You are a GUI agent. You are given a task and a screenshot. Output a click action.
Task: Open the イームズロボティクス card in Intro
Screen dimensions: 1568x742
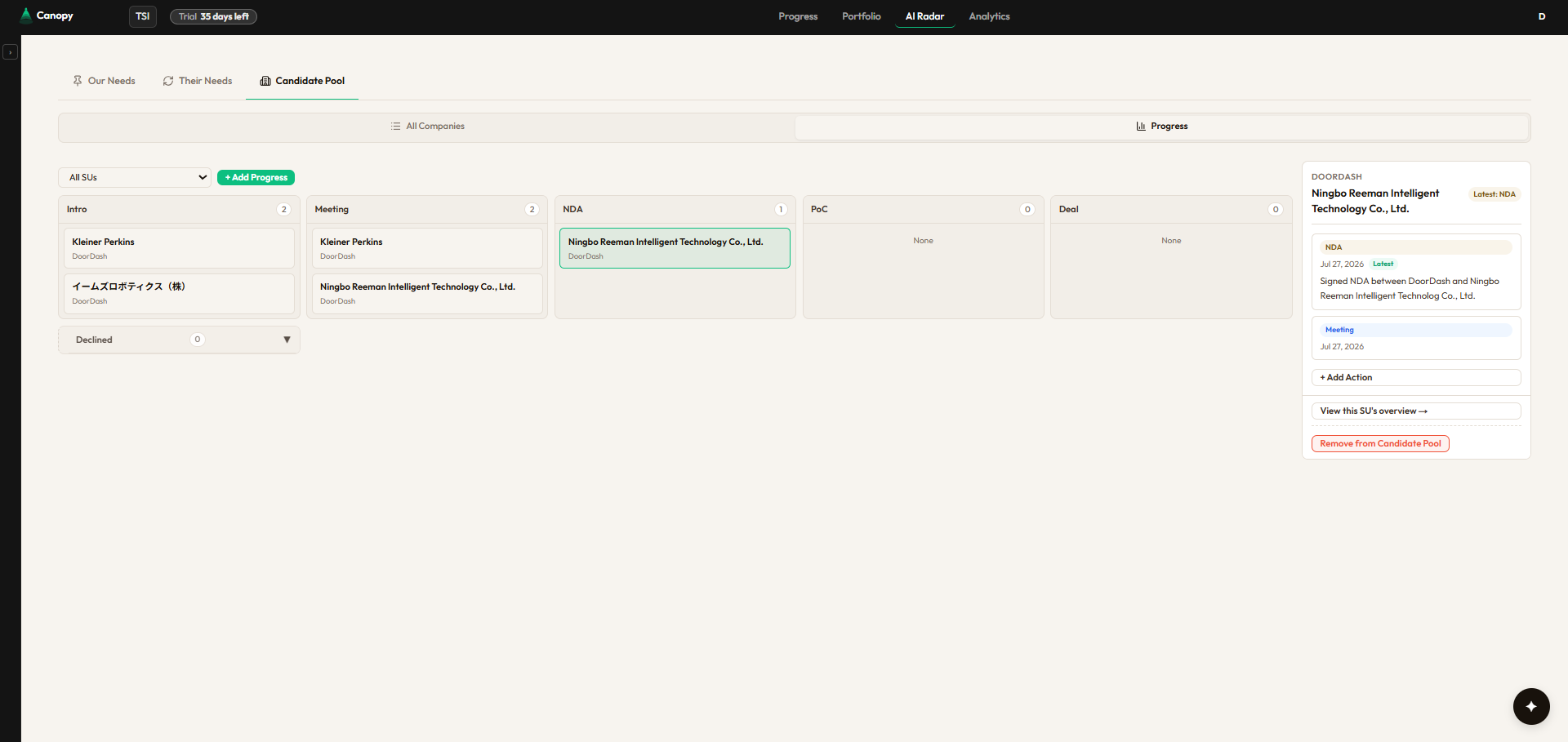[179, 293]
